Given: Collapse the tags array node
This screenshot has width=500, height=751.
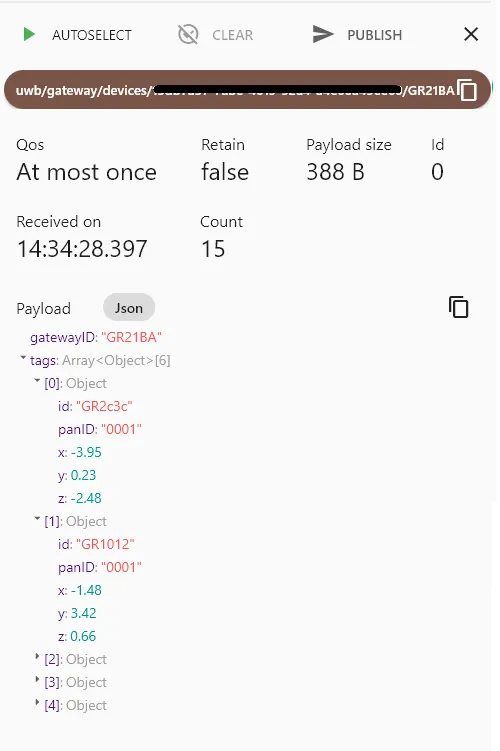Looking at the screenshot, I should tap(23, 357).
